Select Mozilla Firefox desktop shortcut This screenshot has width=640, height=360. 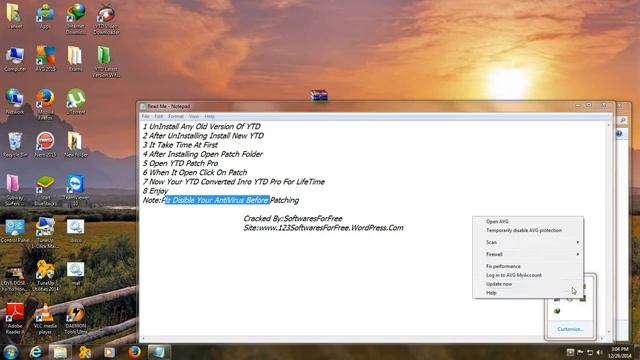pos(45,104)
